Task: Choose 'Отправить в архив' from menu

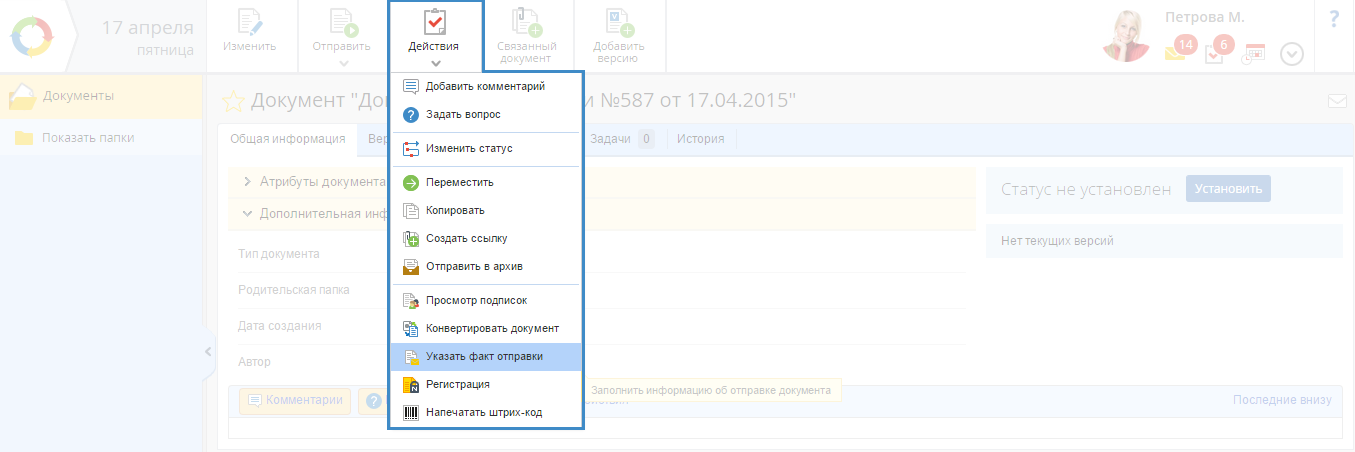Action: (473, 266)
